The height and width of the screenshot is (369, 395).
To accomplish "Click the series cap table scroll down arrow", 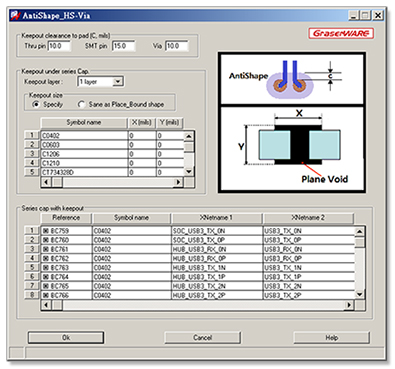I will pyautogui.click(x=360, y=294).
